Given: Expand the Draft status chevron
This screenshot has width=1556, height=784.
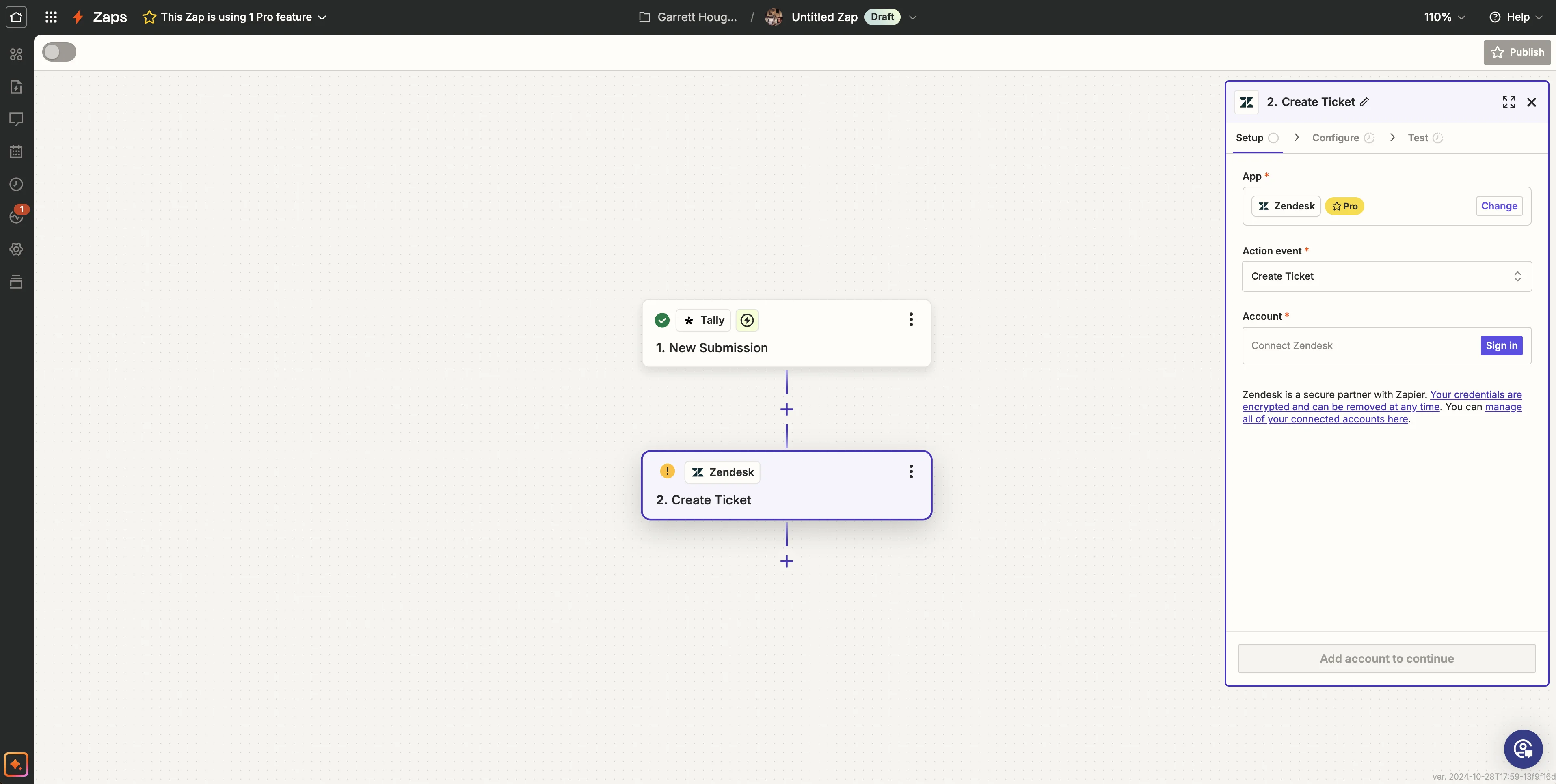Looking at the screenshot, I should pos(913,17).
